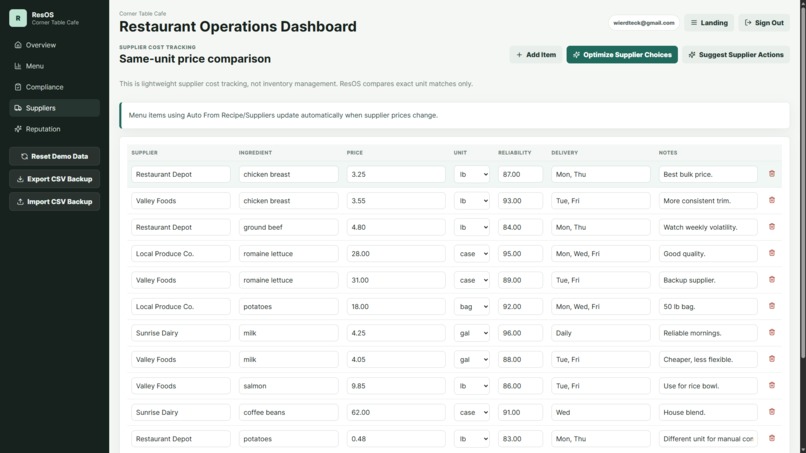The image size is (806, 453).
Task: Click the Add Item button
Action: click(x=536, y=55)
